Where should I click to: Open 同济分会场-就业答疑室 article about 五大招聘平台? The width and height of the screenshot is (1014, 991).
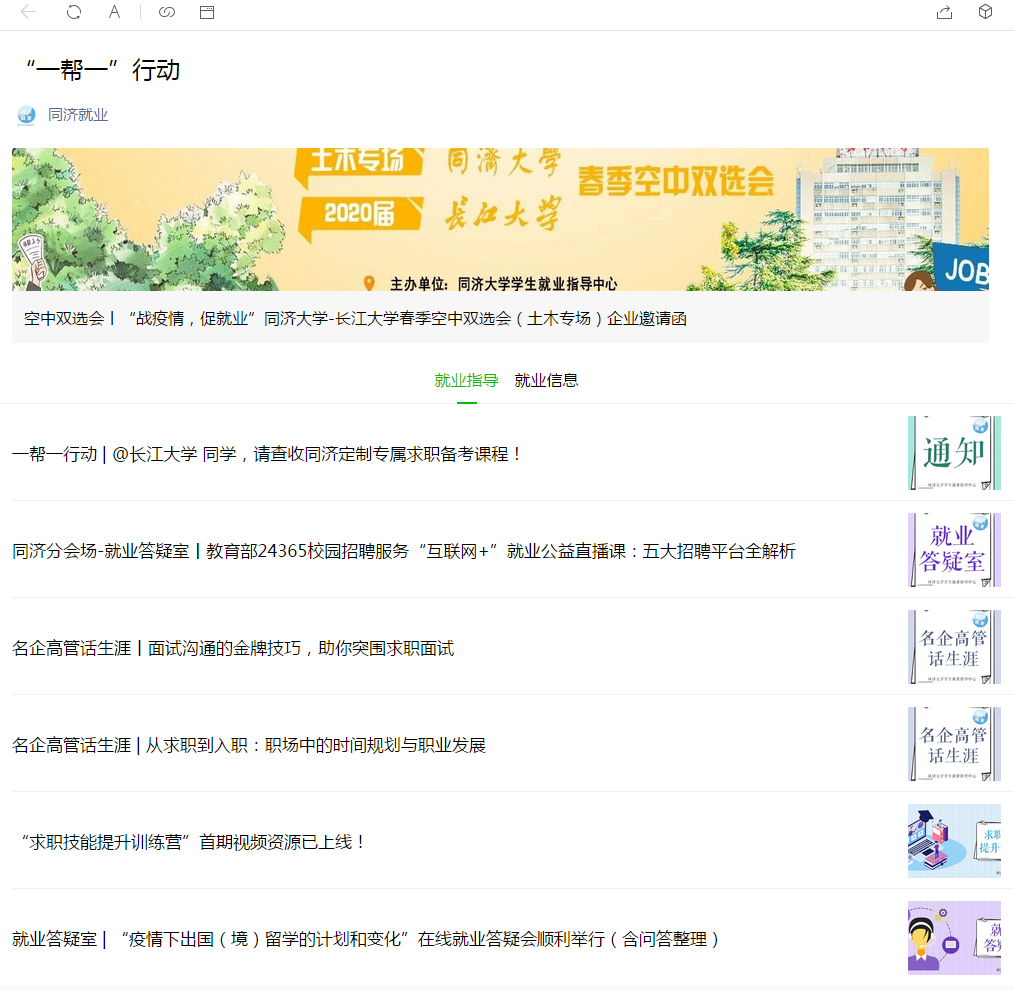point(403,551)
